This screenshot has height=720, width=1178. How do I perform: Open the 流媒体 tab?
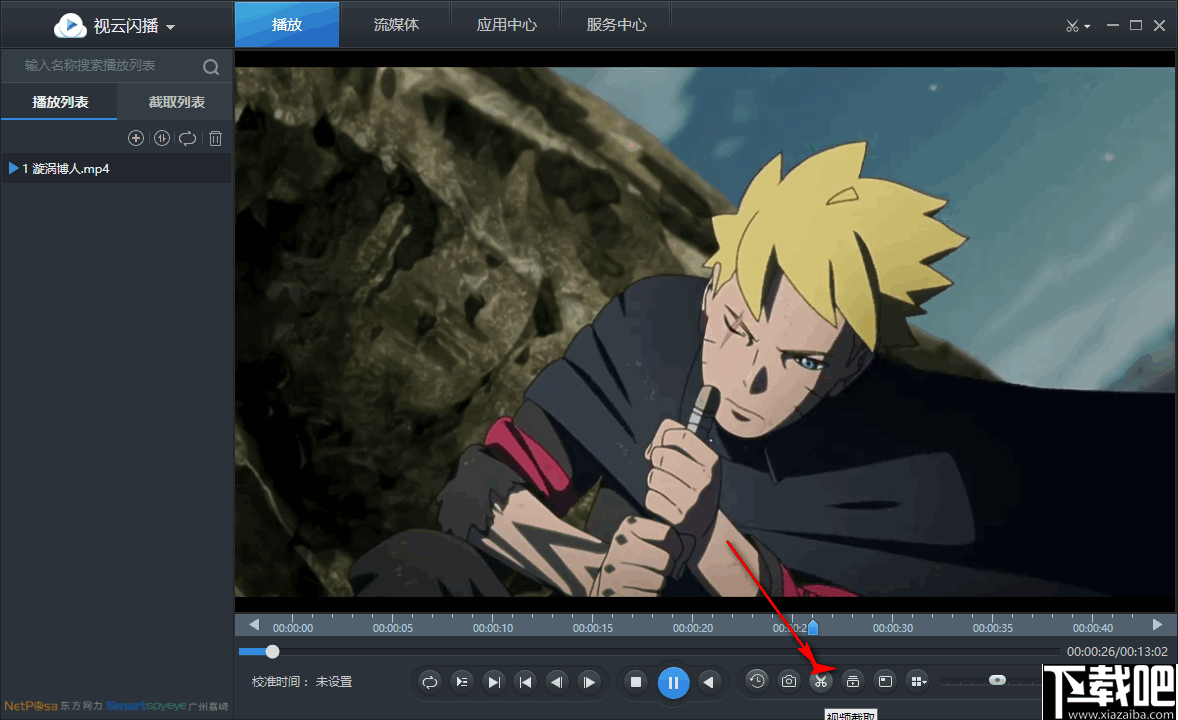[397, 25]
